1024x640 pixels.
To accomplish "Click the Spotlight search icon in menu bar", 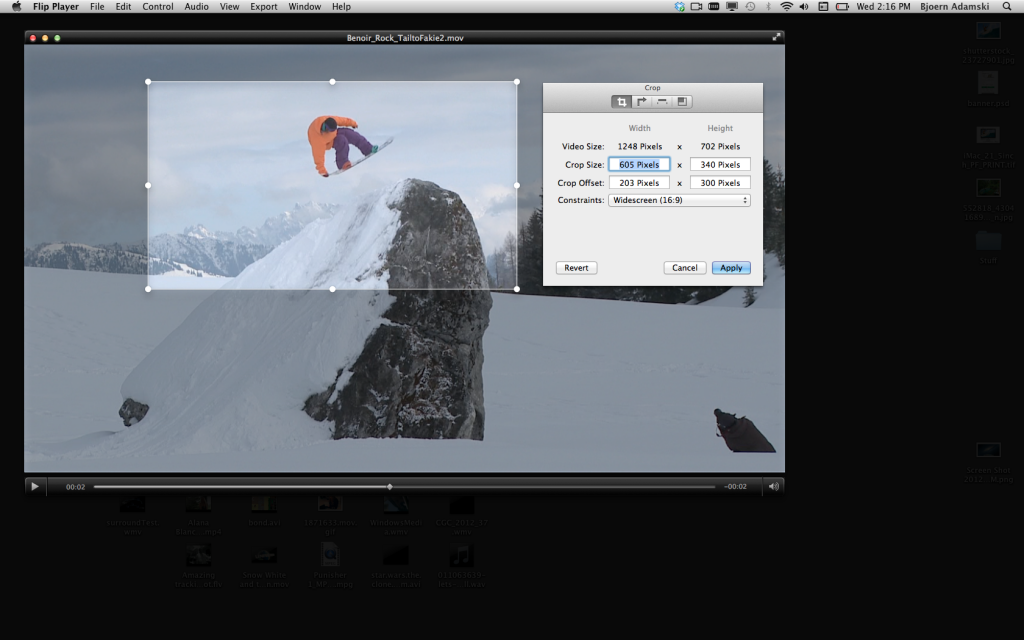I will [1005, 6].
